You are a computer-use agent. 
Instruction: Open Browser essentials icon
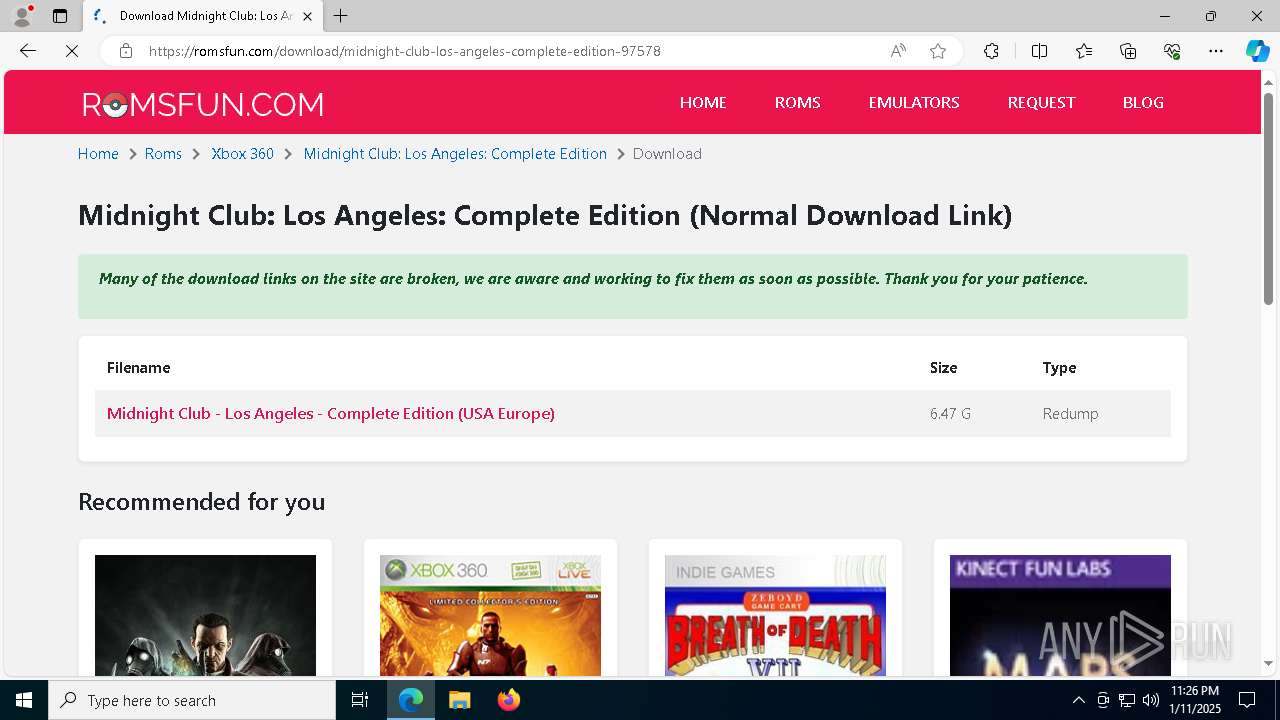click(1172, 51)
